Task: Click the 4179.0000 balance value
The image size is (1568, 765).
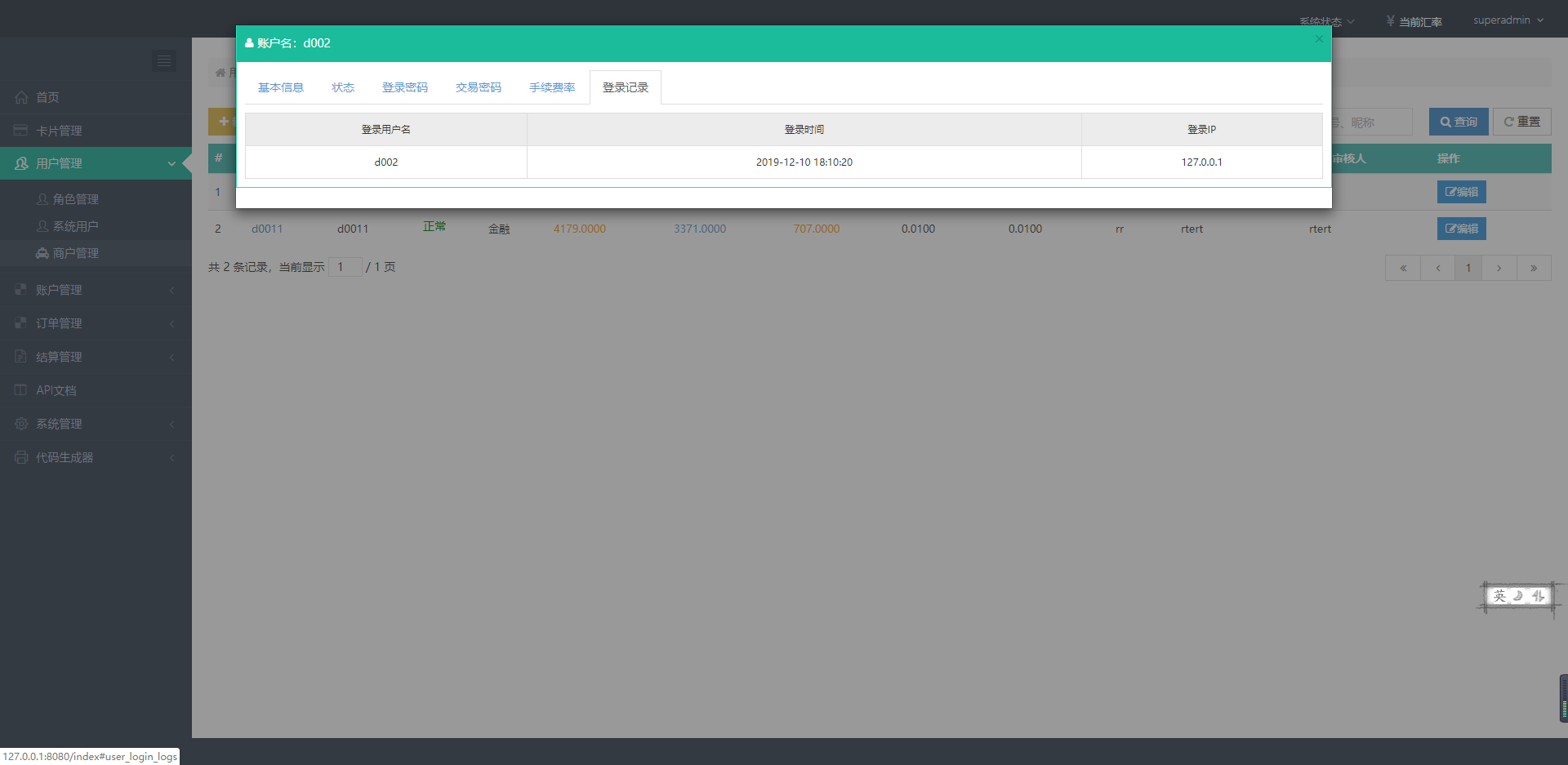Action: click(580, 229)
